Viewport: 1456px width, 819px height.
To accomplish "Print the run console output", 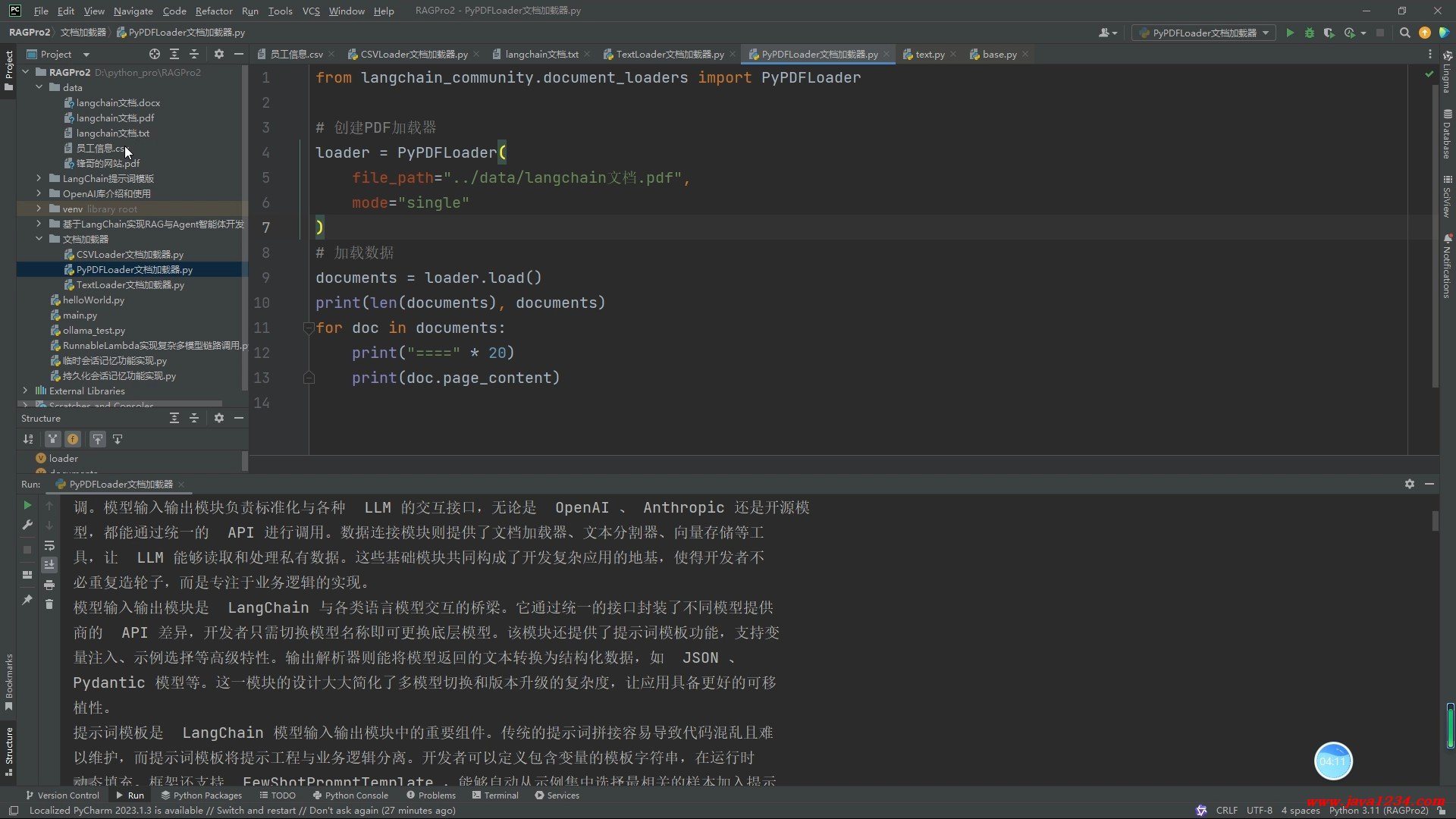I will (x=49, y=585).
